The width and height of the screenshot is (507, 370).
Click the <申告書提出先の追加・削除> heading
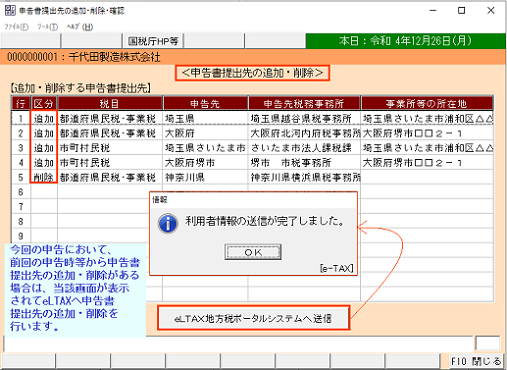coord(252,73)
